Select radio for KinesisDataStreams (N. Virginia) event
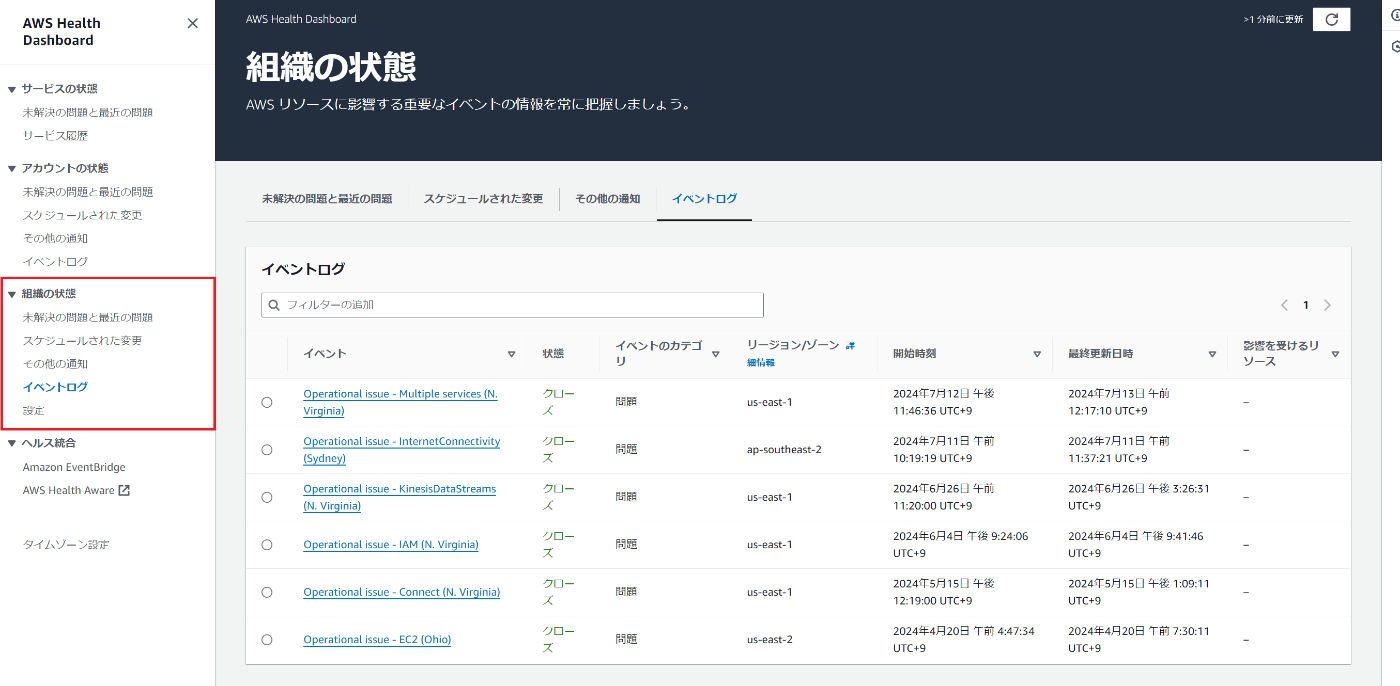Screen dimensions: 1400x686 click(267, 497)
